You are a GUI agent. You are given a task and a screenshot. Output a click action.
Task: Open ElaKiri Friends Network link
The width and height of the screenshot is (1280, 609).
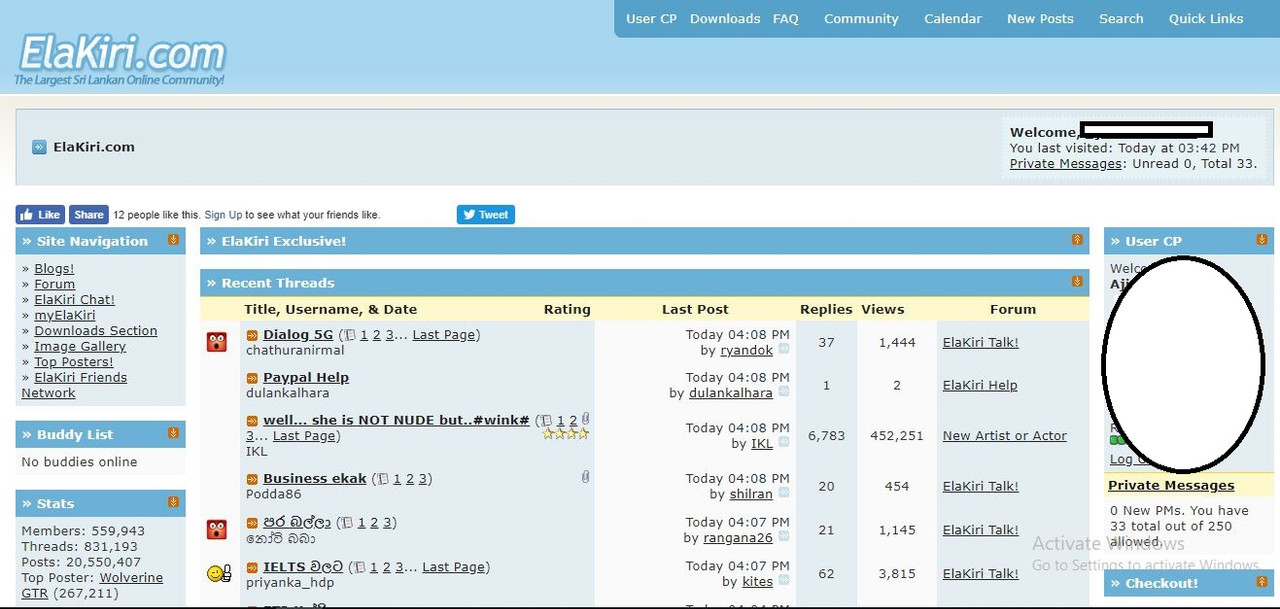[75, 385]
